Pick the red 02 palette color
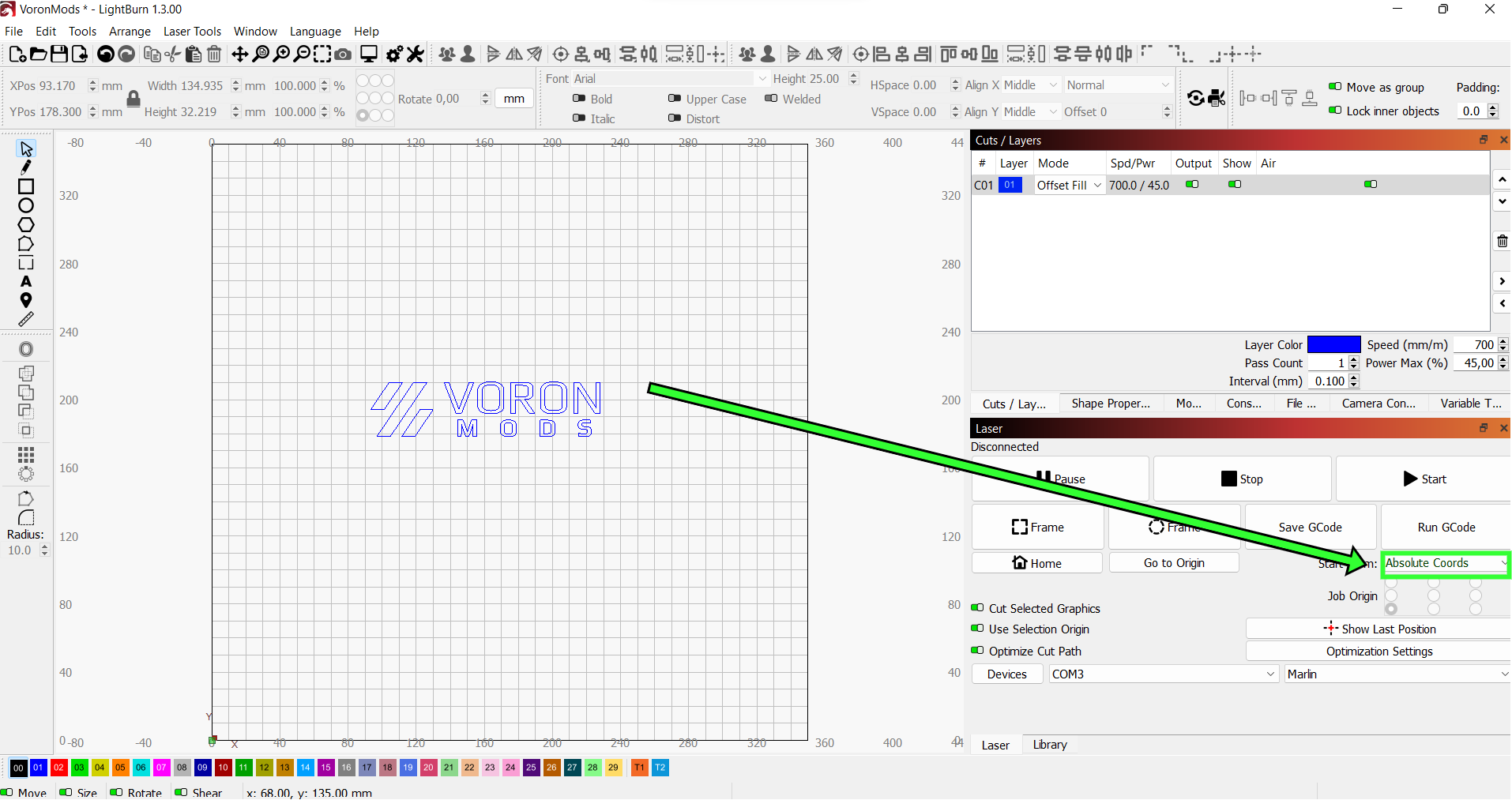This screenshot has height=800, width=1512. [58, 768]
